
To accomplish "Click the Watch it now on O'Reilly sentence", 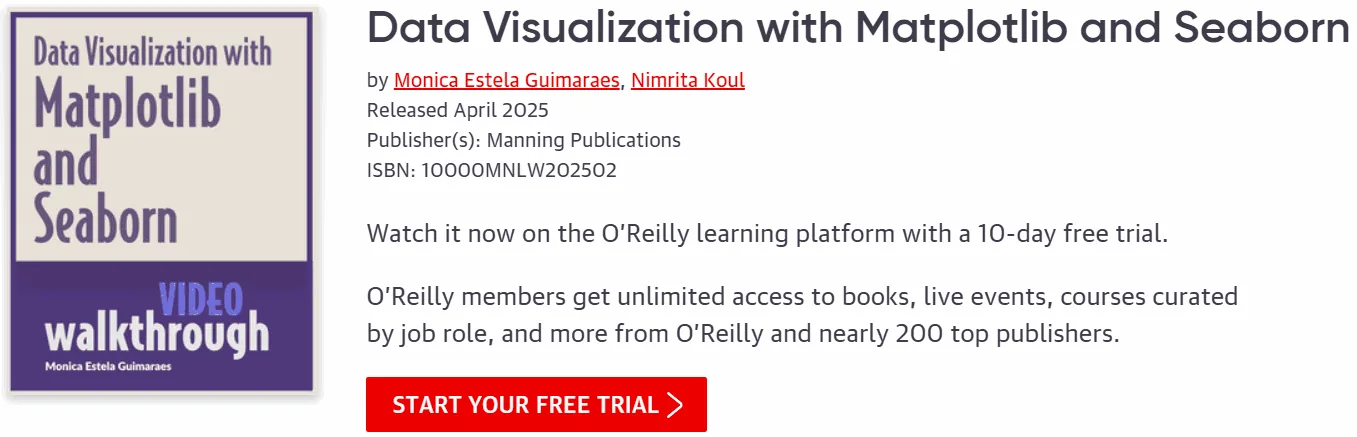I will pyautogui.click(x=767, y=235).
